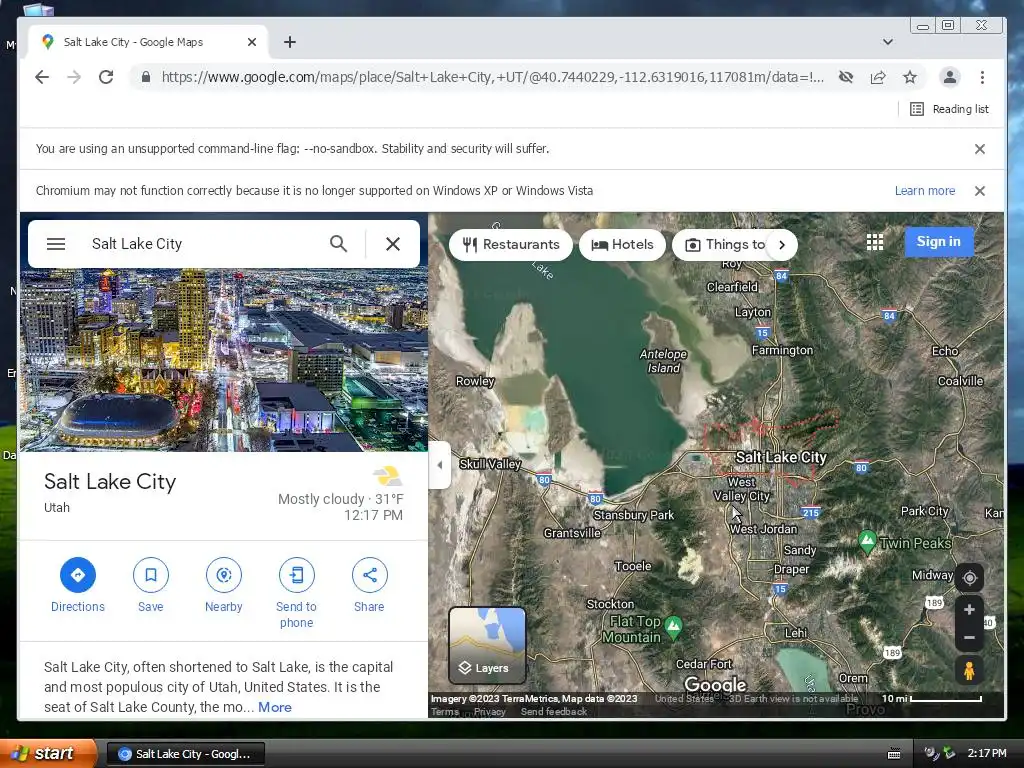
Task: Click the Salt Lake City search field
Action: (x=202, y=244)
